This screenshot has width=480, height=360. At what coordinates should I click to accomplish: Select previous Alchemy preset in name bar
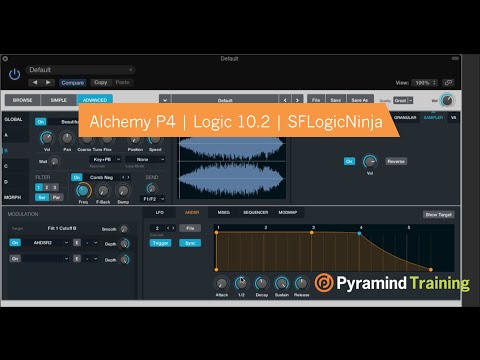pos(285,100)
